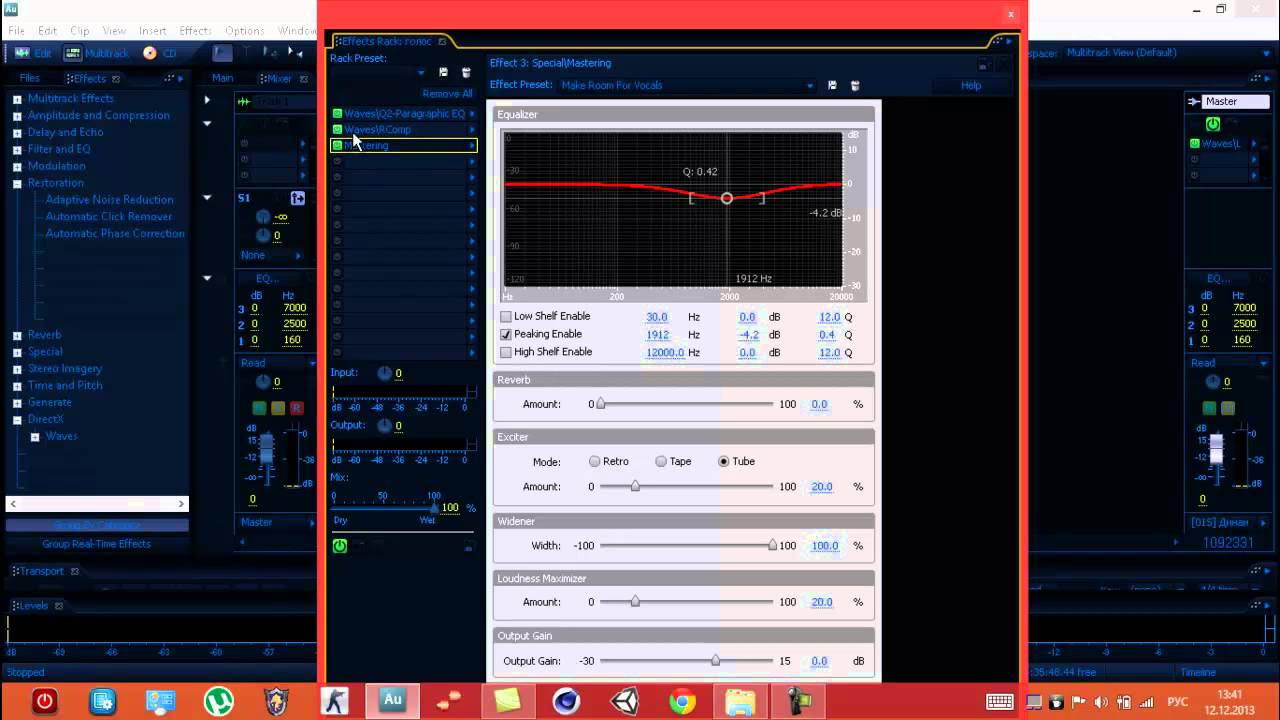Viewport: 1280px width, 720px height.
Task: Delete the effect preset with the trash icon
Action: click(855, 86)
